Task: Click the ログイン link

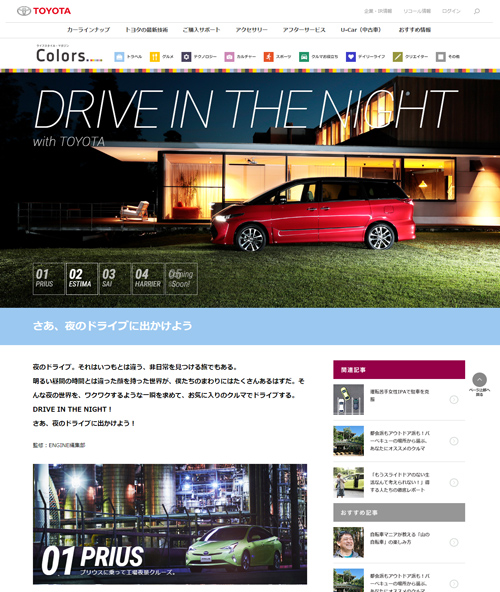Action: pyautogui.click(x=451, y=11)
